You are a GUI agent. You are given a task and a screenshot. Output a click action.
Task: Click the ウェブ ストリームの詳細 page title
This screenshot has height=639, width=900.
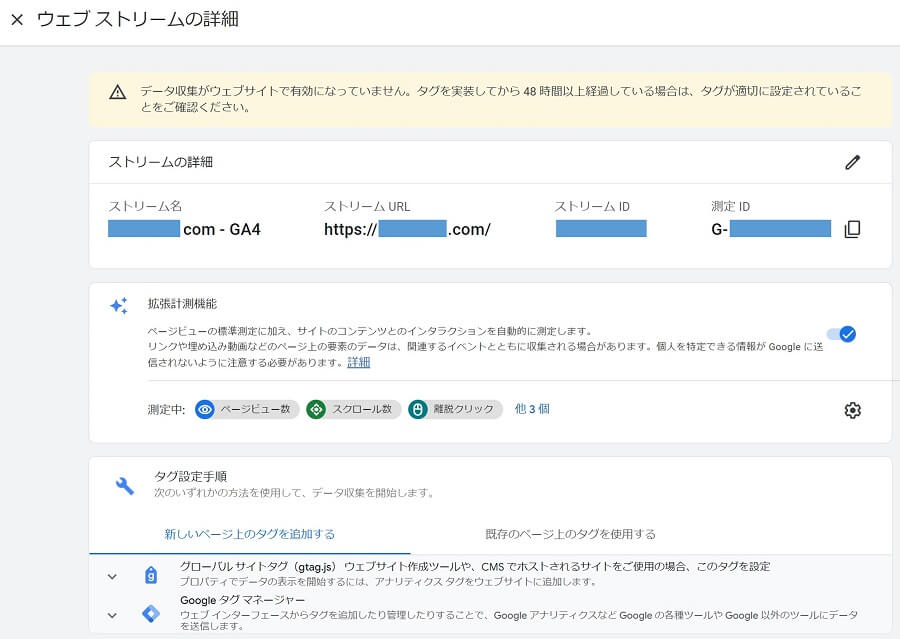click(x=138, y=19)
